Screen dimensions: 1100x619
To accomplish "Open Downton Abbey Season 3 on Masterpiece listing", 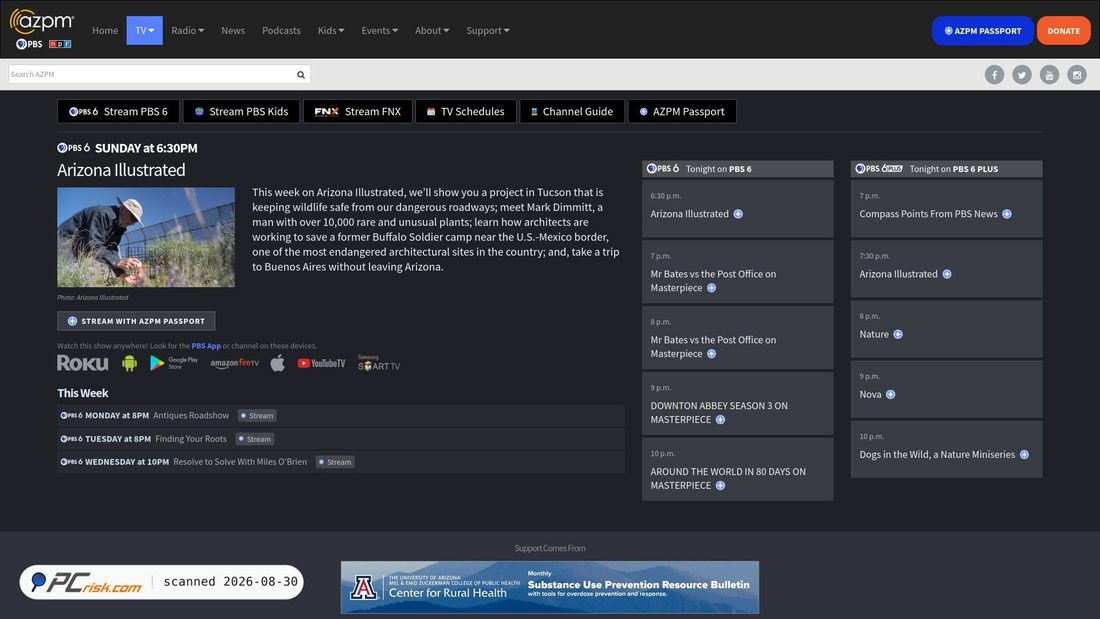I will 719,413.
